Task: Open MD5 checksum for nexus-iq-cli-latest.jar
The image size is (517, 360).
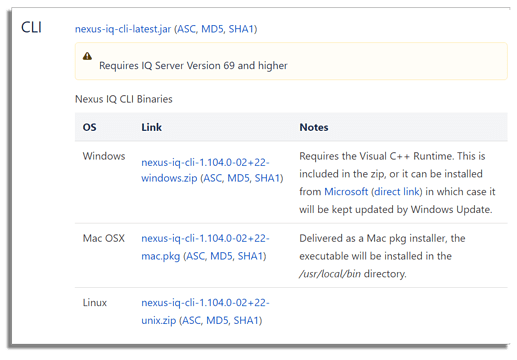Action: tap(212, 29)
